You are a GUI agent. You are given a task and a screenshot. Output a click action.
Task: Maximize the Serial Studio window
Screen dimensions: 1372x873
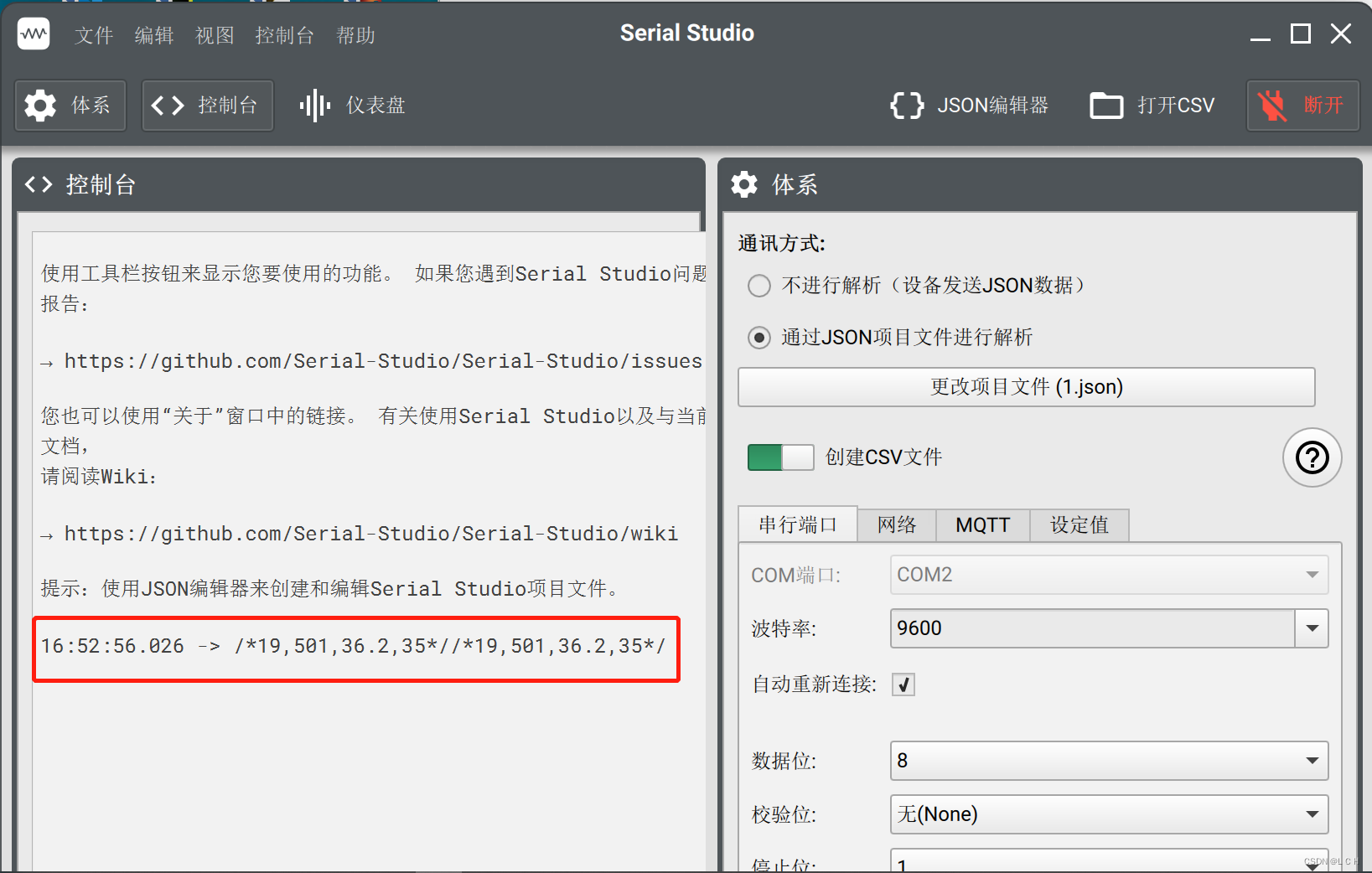tap(1301, 34)
